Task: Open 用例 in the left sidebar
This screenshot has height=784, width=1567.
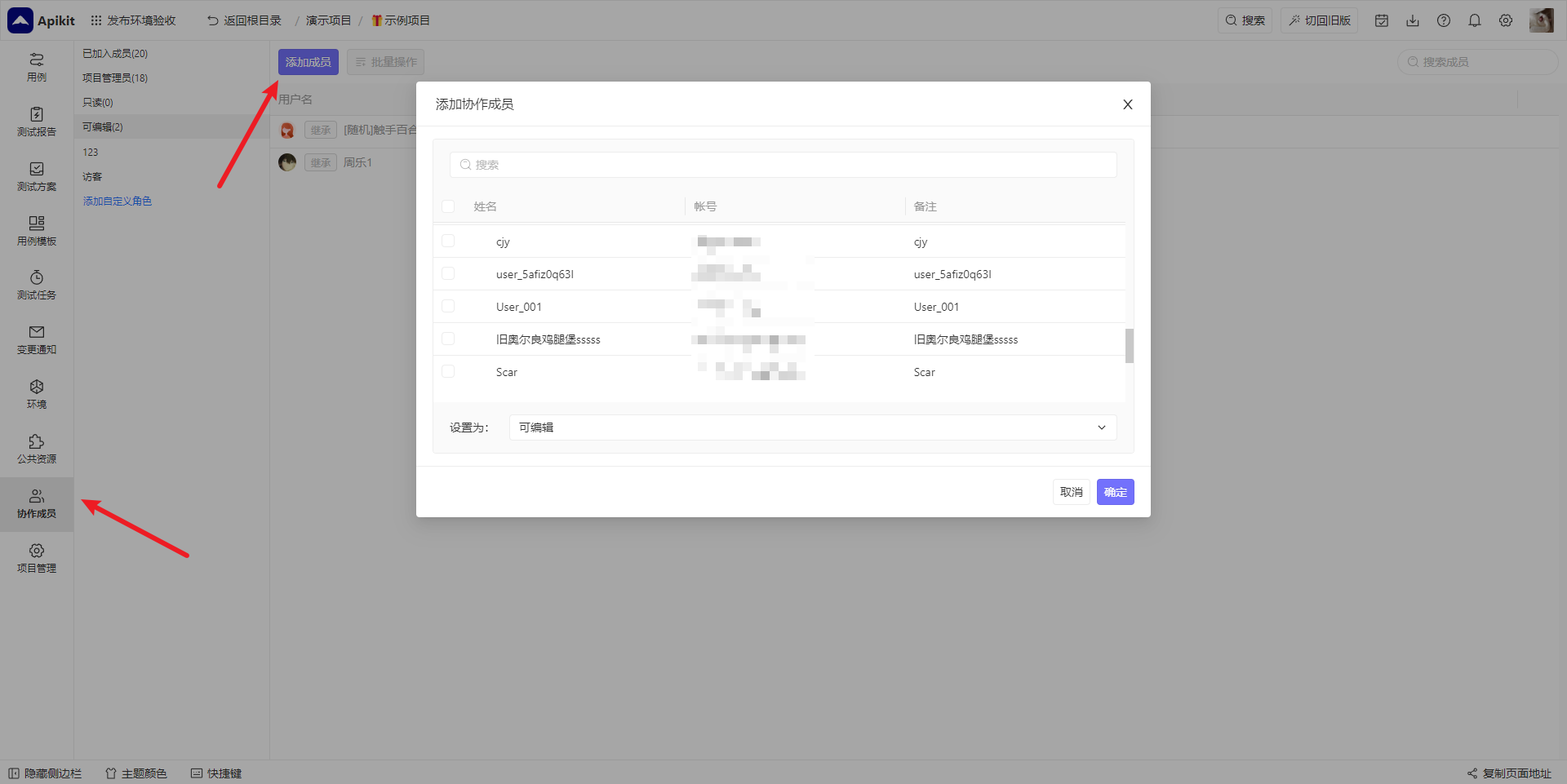Action: [x=37, y=68]
